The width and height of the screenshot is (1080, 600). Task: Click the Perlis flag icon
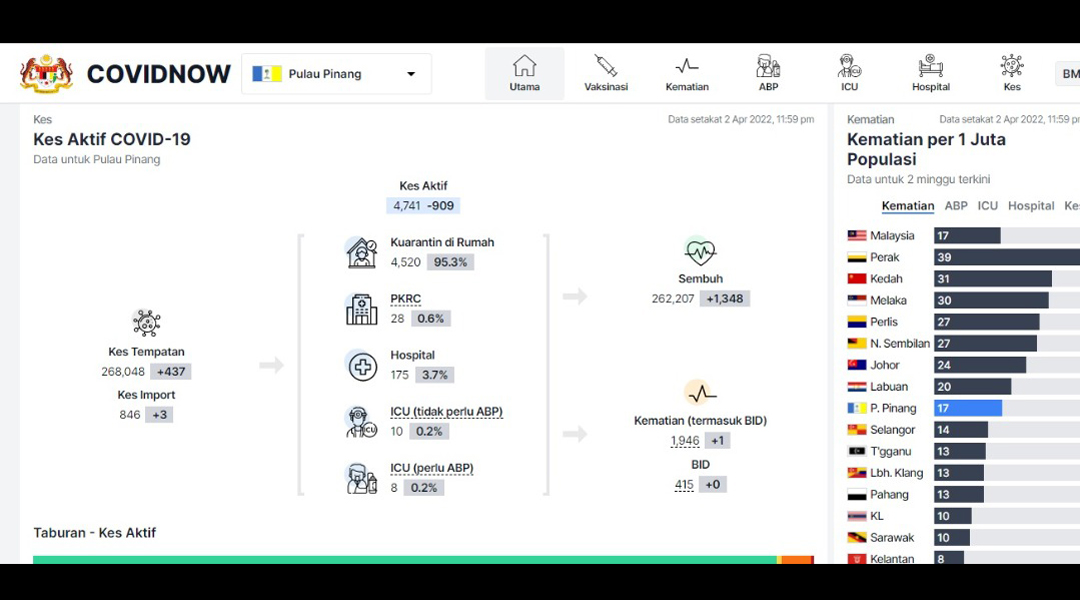coord(857,322)
